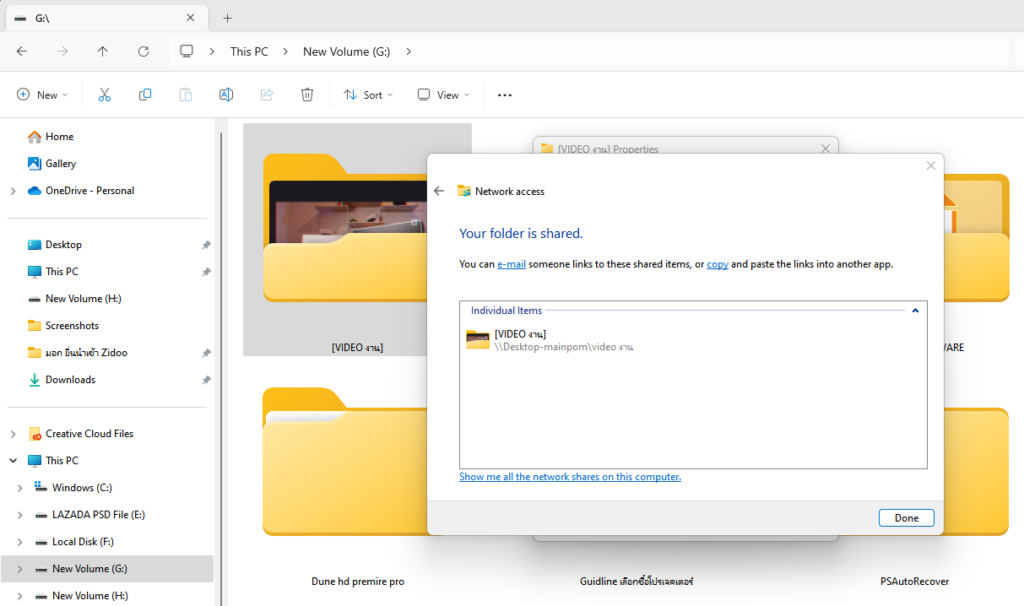The height and width of the screenshot is (606, 1024).
Task: Click This PC in the address bar
Action: click(249, 52)
